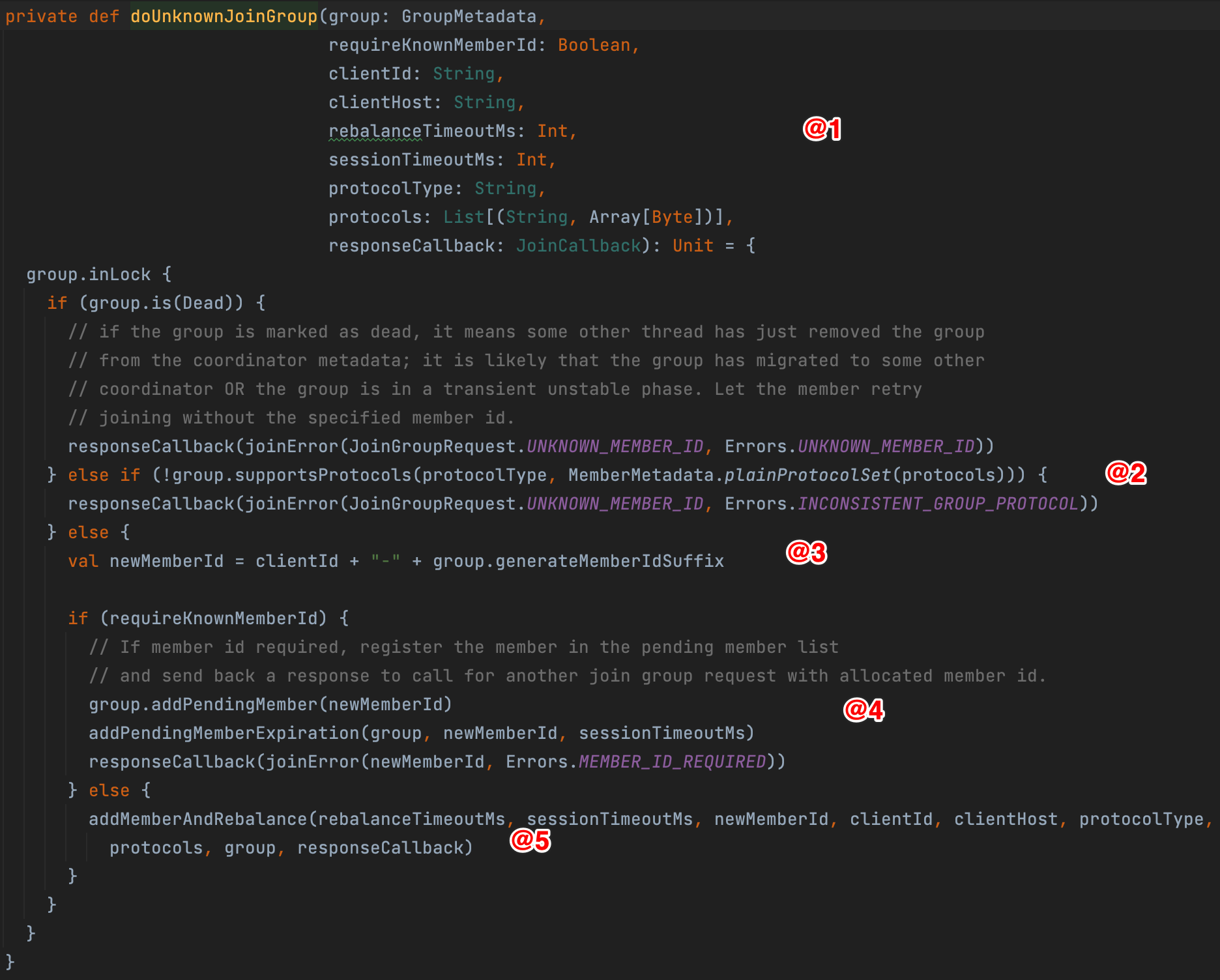1220x980 pixels.
Task: Click the GroupMetadata parameter type
Action: coord(469,16)
